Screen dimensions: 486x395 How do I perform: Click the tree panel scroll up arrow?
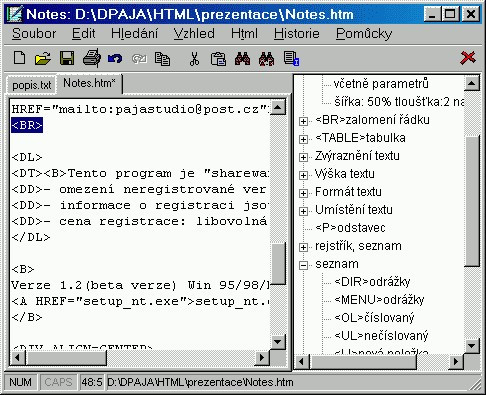[x=472, y=83]
